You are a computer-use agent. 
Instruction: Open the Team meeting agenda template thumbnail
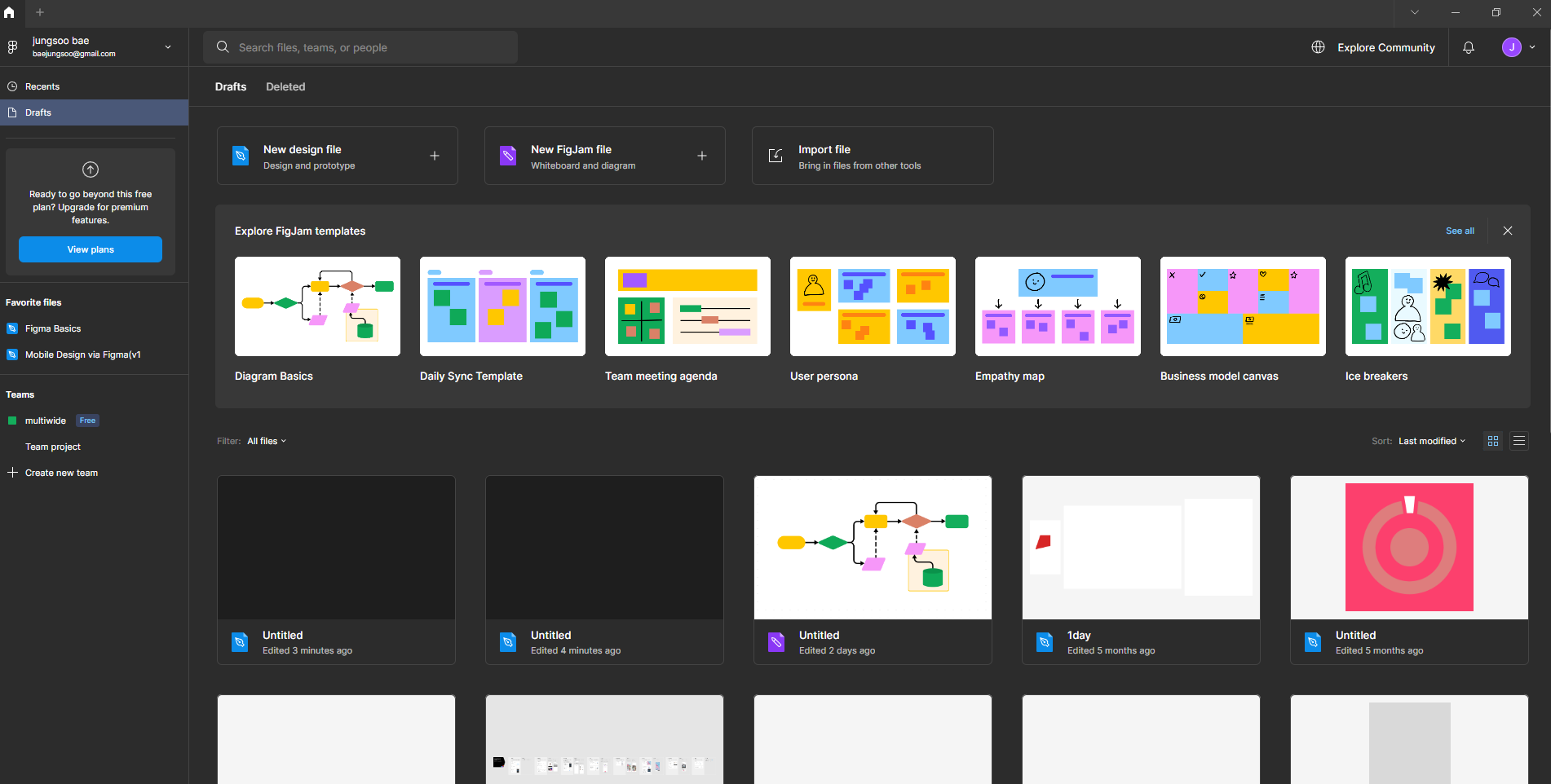coord(687,306)
